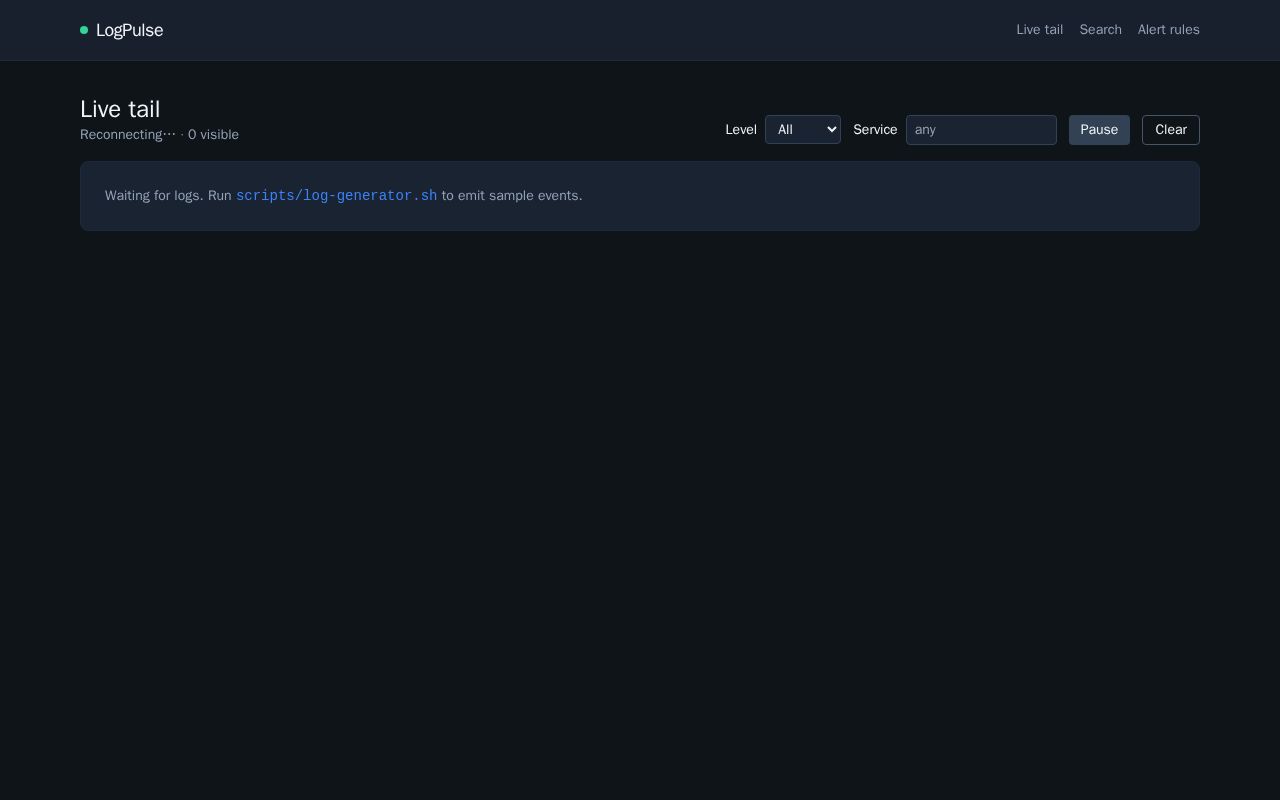Open the Alert rules page
Screen dimensions: 1280x800
coord(1168,30)
